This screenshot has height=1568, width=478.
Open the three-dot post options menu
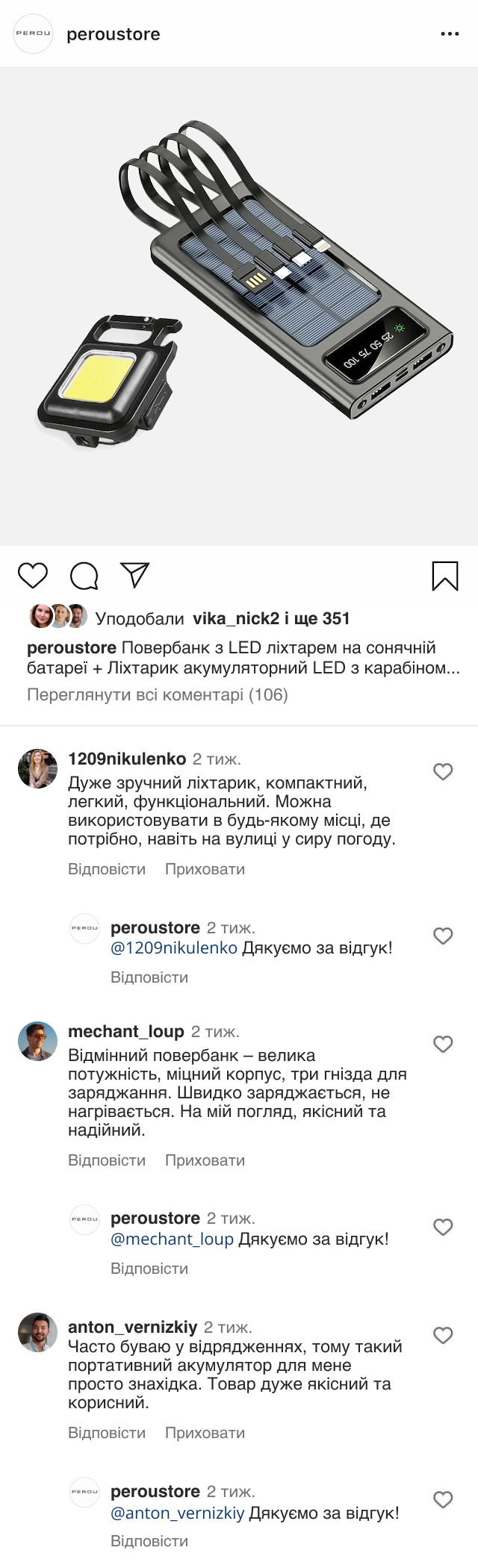pyautogui.click(x=450, y=34)
